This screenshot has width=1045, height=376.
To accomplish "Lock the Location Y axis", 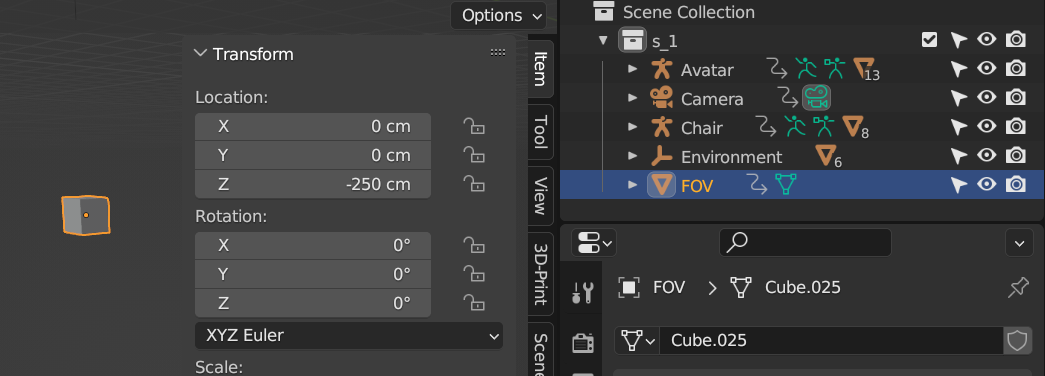I will click(x=473, y=155).
